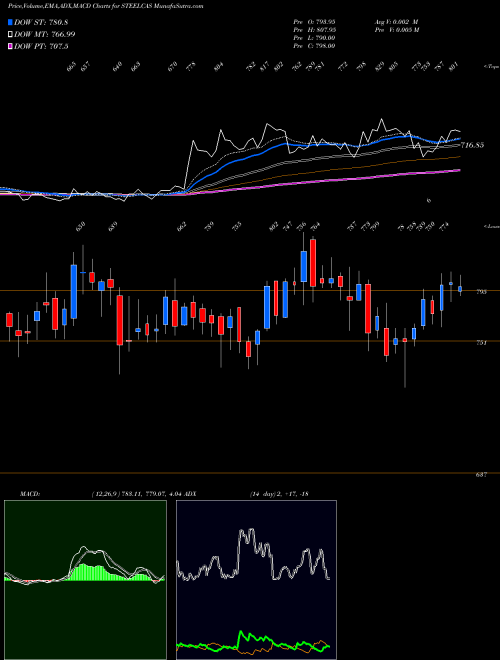The width and height of the screenshot is (500, 660).
Task: Click the 'Pre H: 807.95' high value
Action: pos(314,30)
